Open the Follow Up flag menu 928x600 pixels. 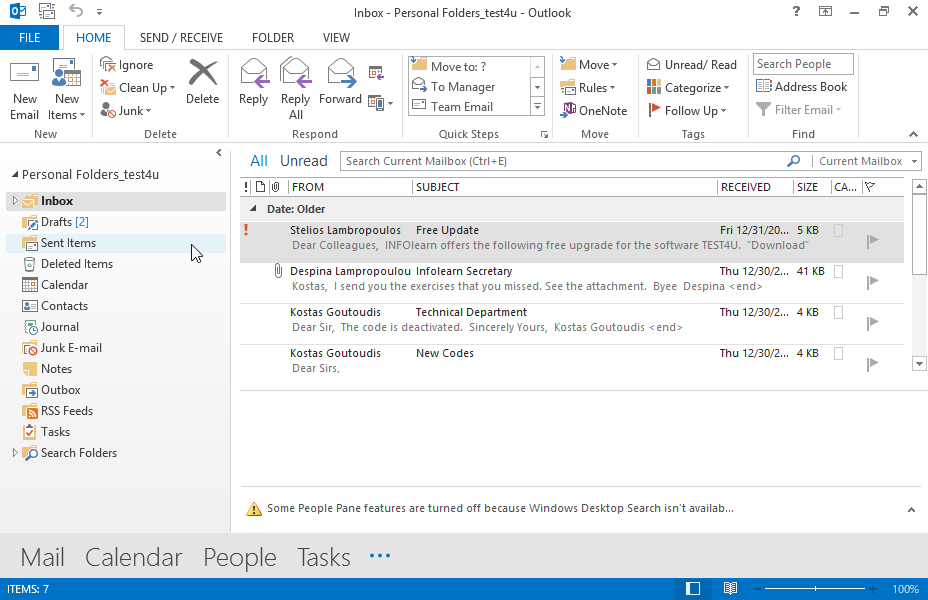[x=687, y=111]
